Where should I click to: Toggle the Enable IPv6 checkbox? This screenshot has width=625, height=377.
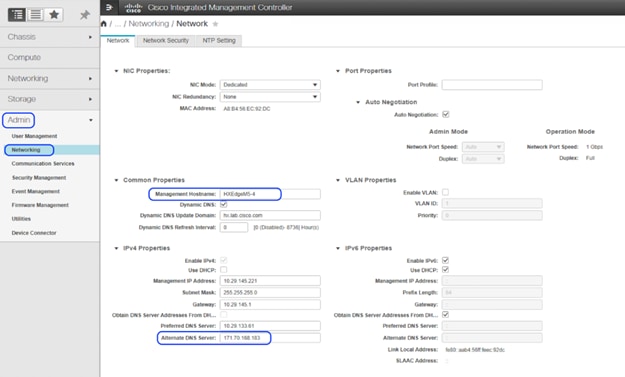click(x=446, y=260)
